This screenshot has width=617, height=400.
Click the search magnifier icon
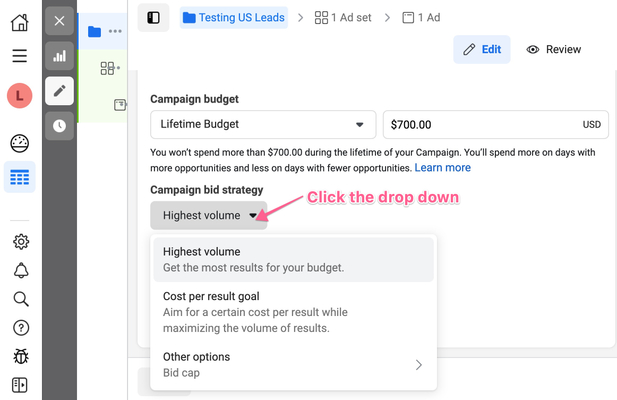[19, 299]
